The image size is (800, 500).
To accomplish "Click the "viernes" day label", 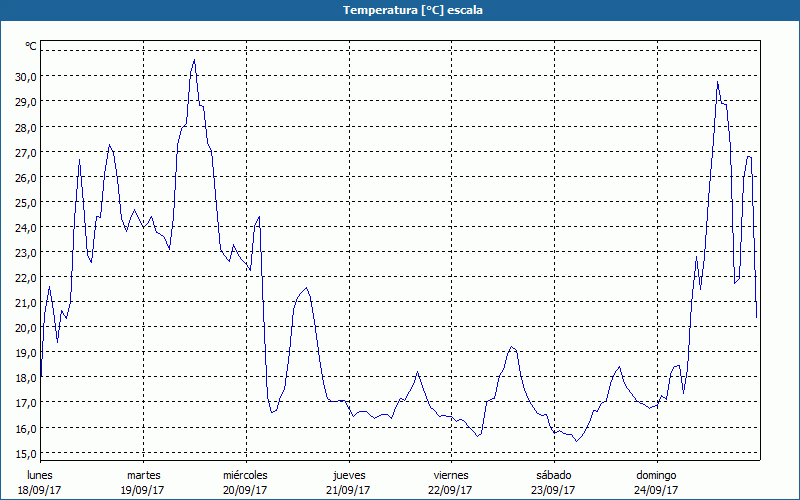I will pos(451,474).
